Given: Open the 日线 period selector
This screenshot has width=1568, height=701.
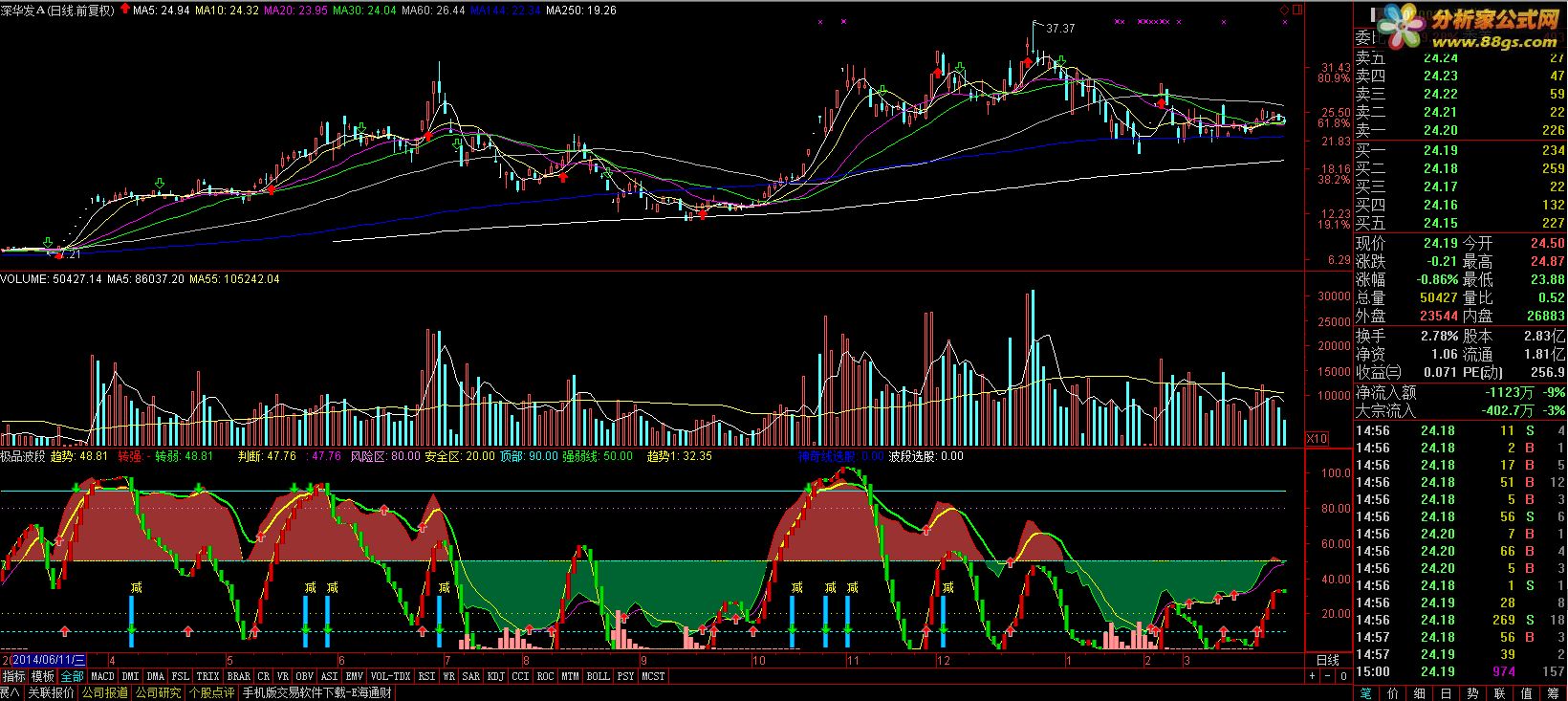Looking at the screenshot, I should point(1328,660).
